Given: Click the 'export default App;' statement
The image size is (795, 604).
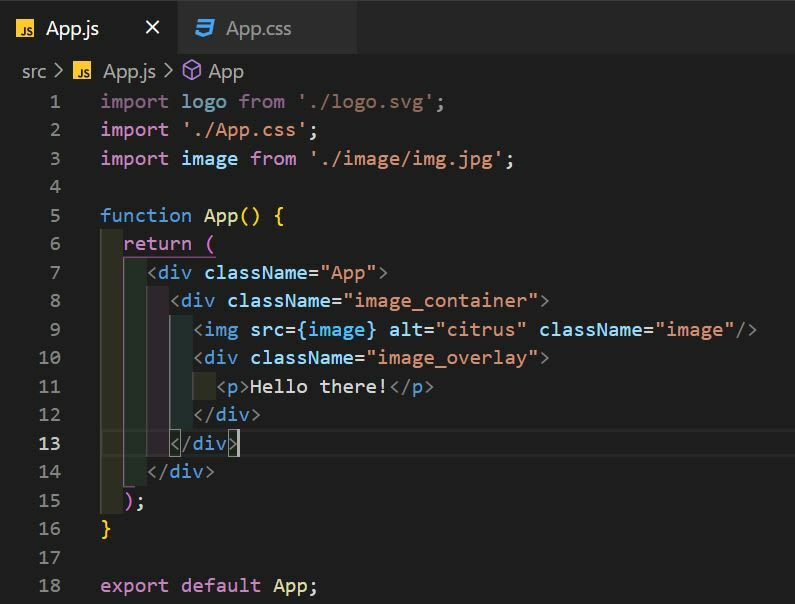Looking at the screenshot, I should [x=209, y=586].
